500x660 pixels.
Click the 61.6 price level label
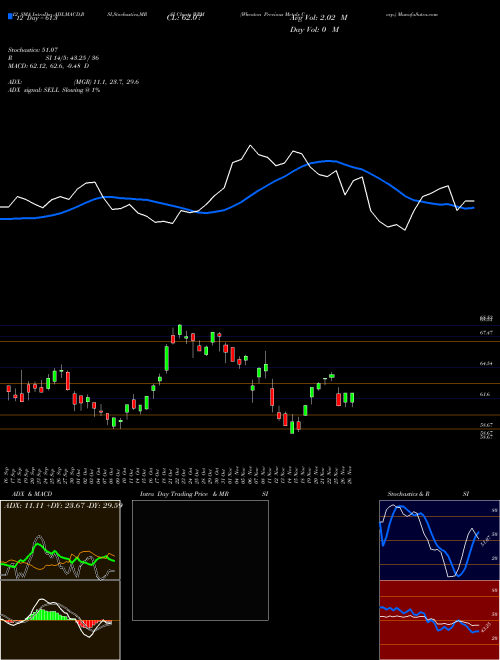[x=484, y=394]
